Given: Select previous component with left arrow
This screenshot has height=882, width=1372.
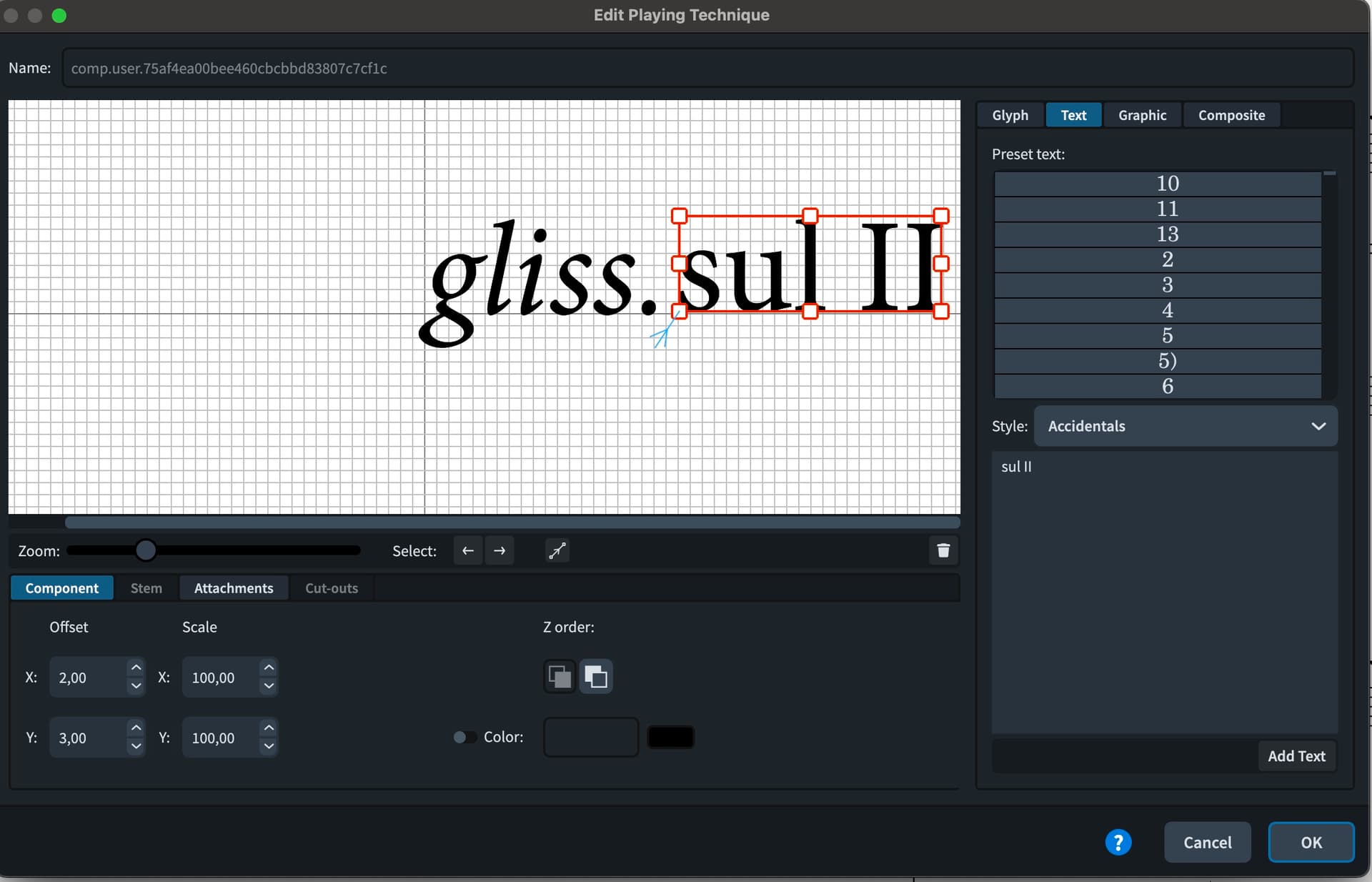Looking at the screenshot, I should coord(468,550).
